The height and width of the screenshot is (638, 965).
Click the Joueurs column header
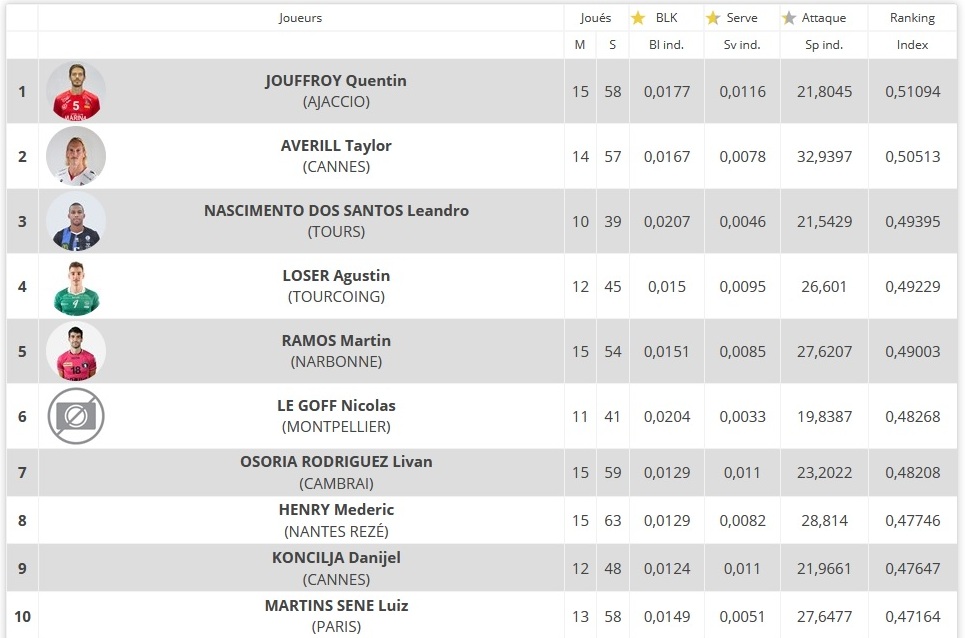[300, 18]
